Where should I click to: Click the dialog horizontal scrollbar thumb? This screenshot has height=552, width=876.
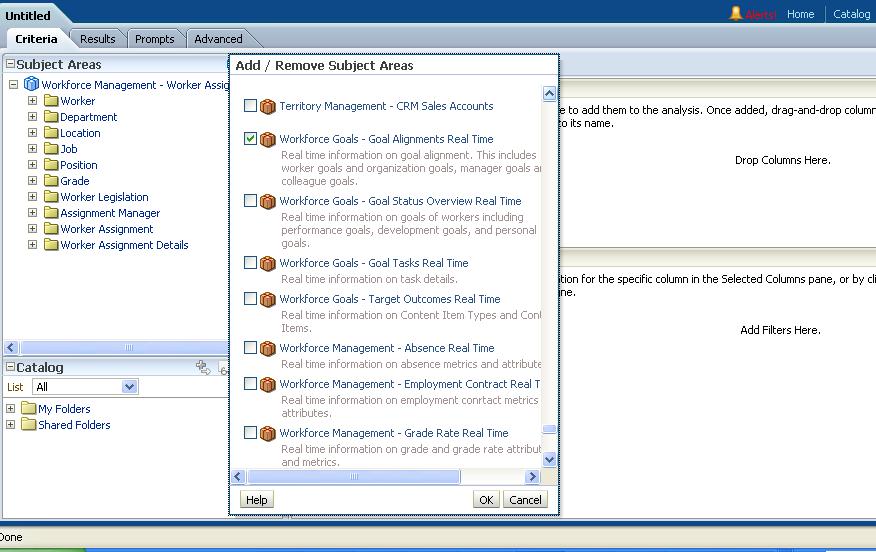[x=354, y=477]
